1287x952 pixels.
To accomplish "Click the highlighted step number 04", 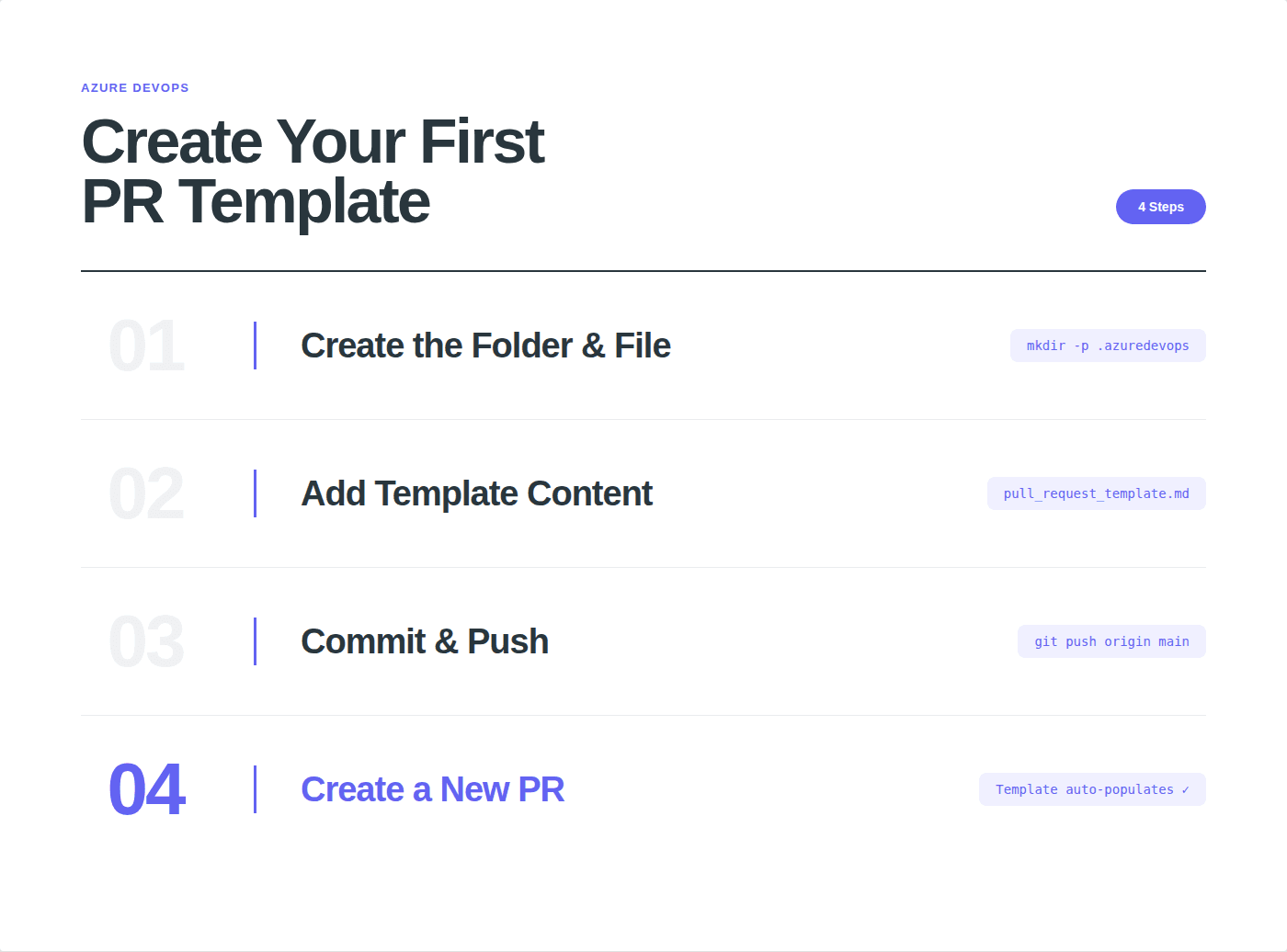I will tap(146, 790).
